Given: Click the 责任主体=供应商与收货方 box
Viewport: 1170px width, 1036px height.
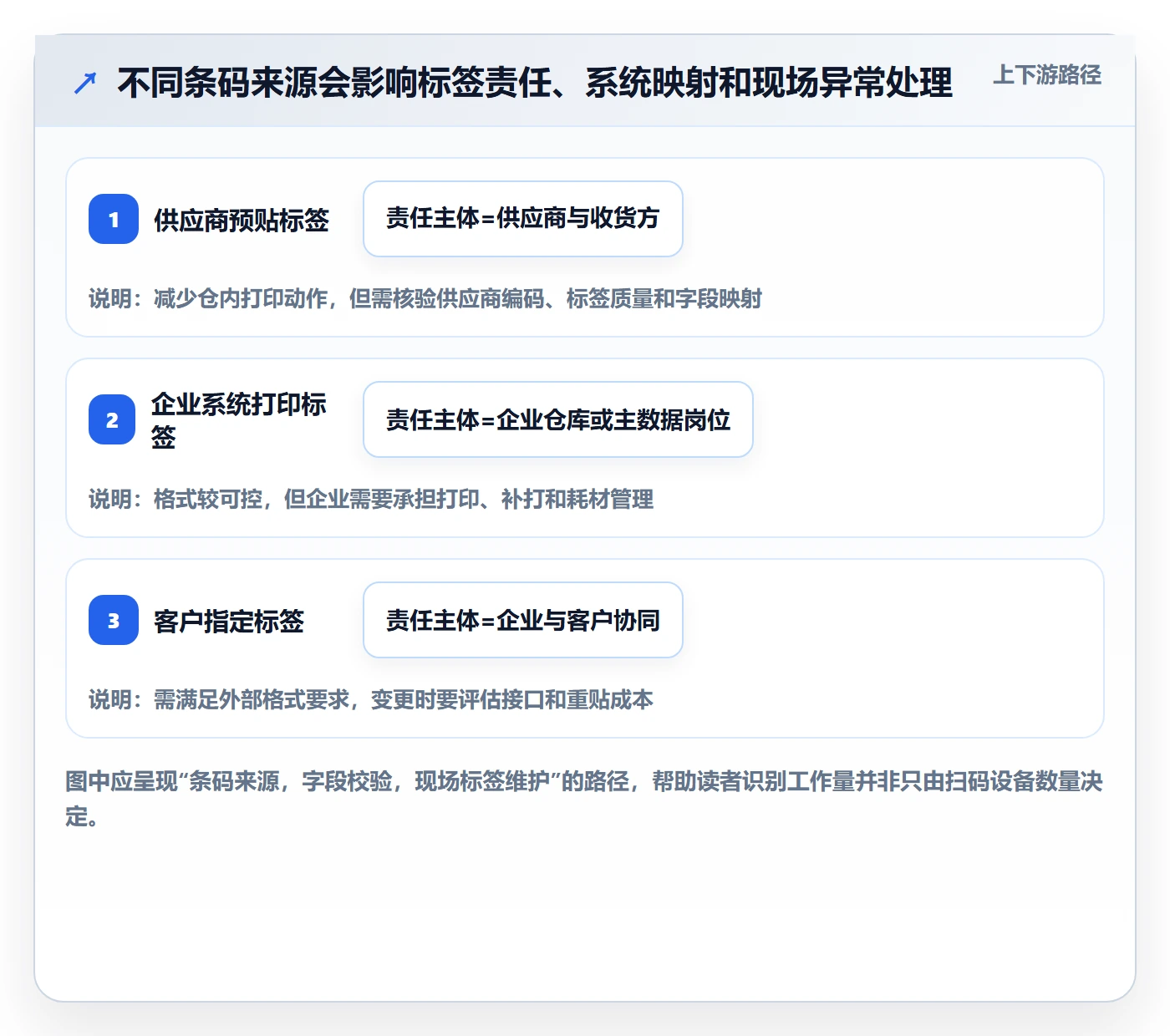Looking at the screenshot, I should 523,219.
